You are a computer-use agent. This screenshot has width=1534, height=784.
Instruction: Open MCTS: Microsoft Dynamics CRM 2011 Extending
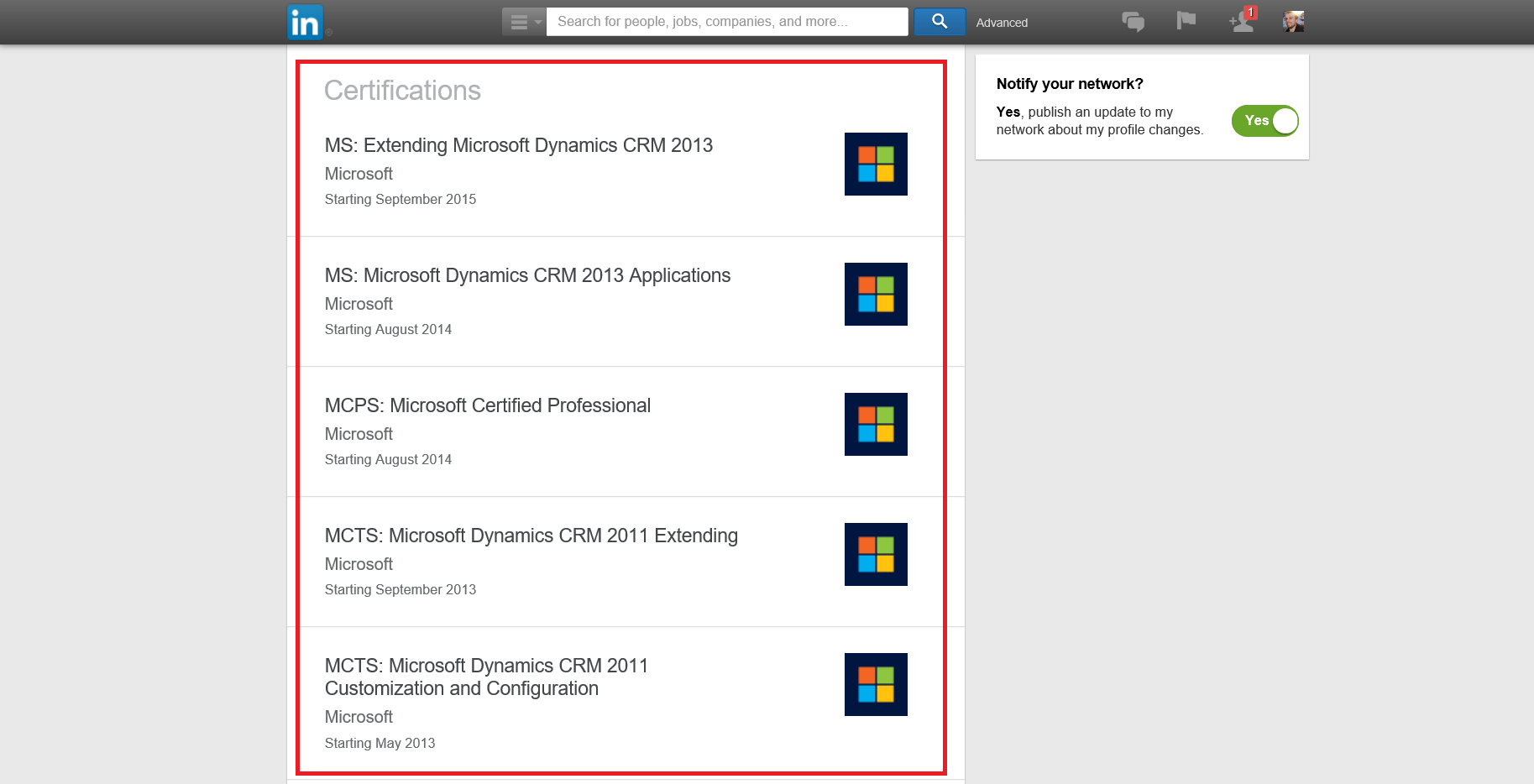click(531, 536)
